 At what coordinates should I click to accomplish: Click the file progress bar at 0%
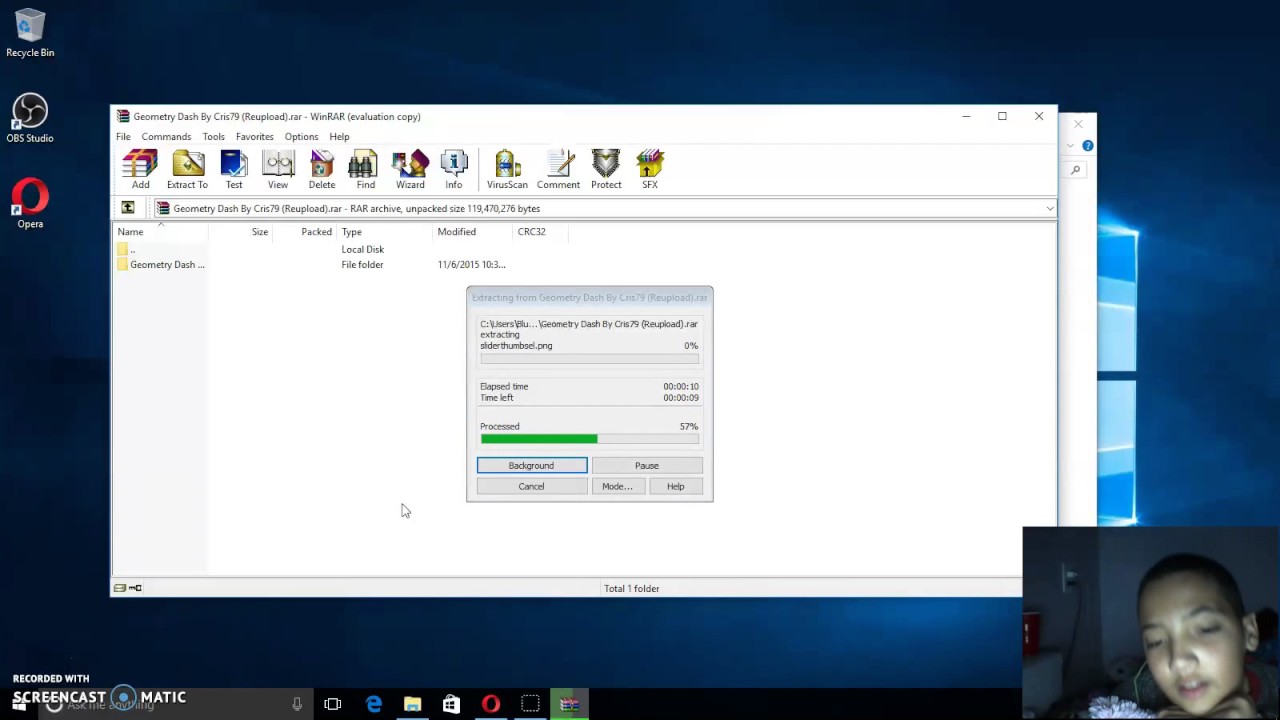point(589,358)
